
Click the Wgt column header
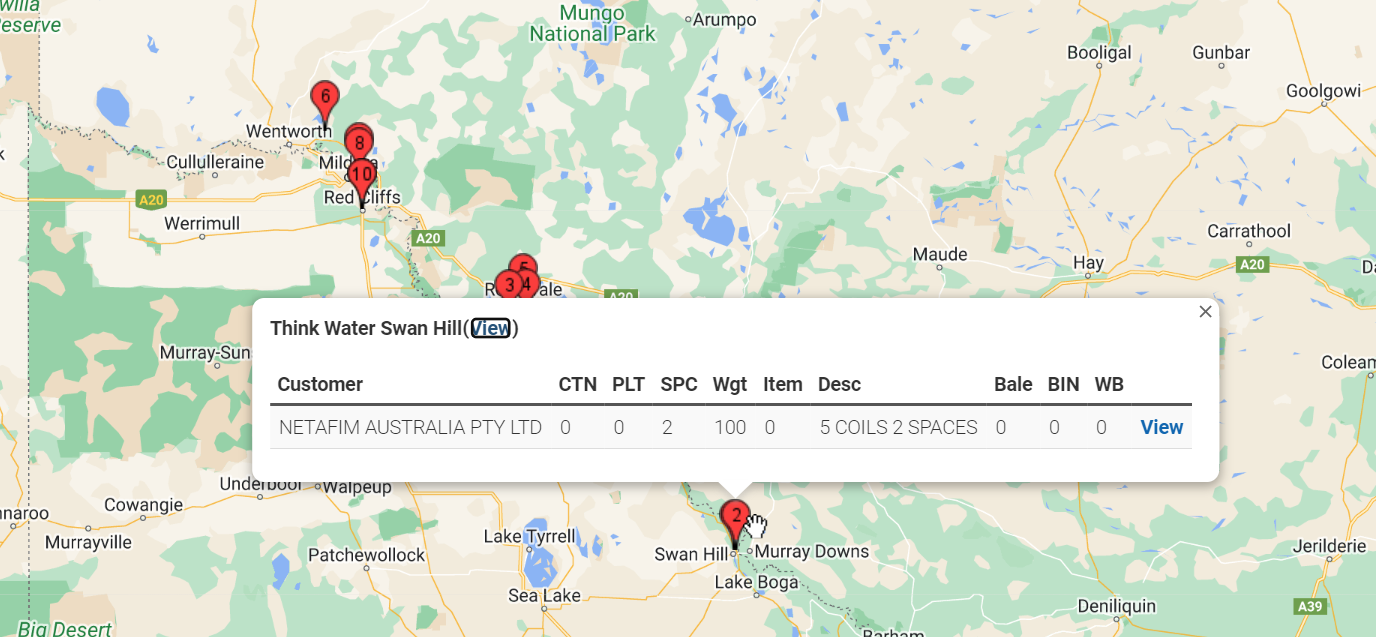729,384
